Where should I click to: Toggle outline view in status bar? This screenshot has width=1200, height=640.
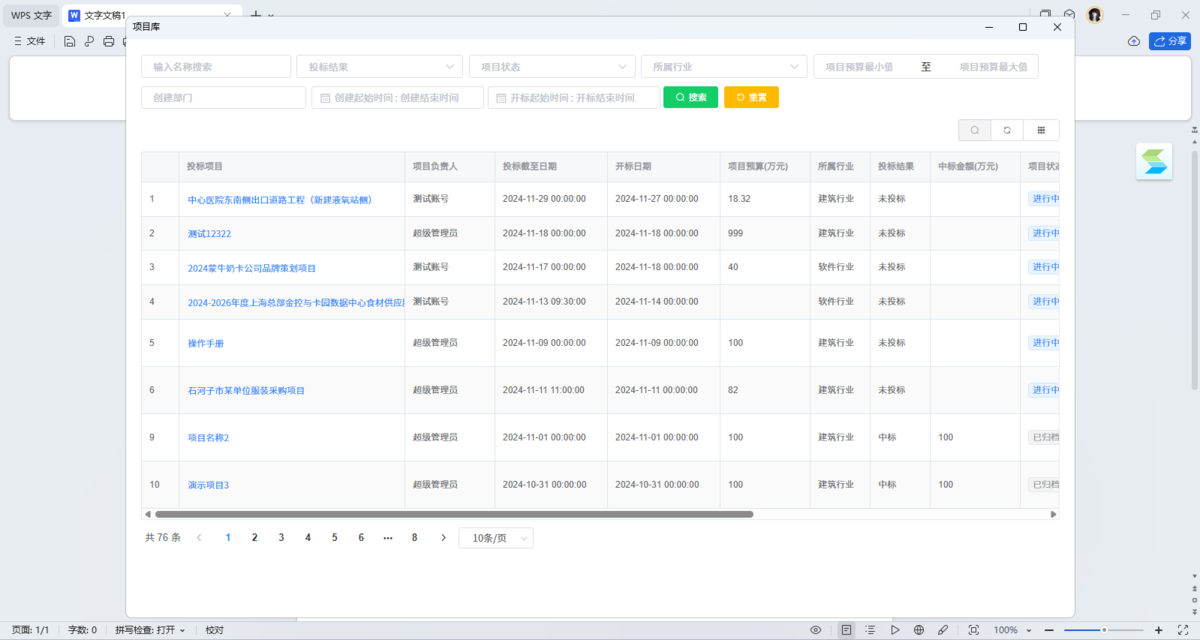click(871, 630)
